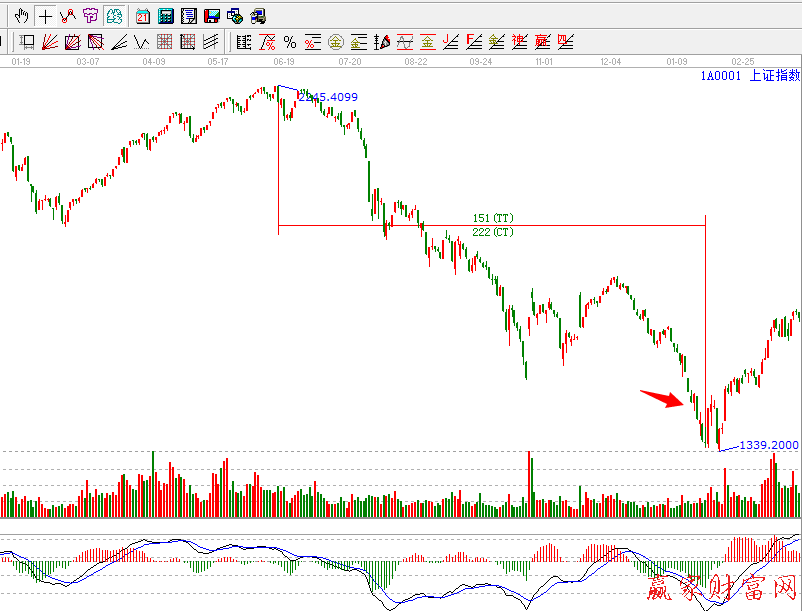Click the 06-19 date on the time axis

point(283,62)
